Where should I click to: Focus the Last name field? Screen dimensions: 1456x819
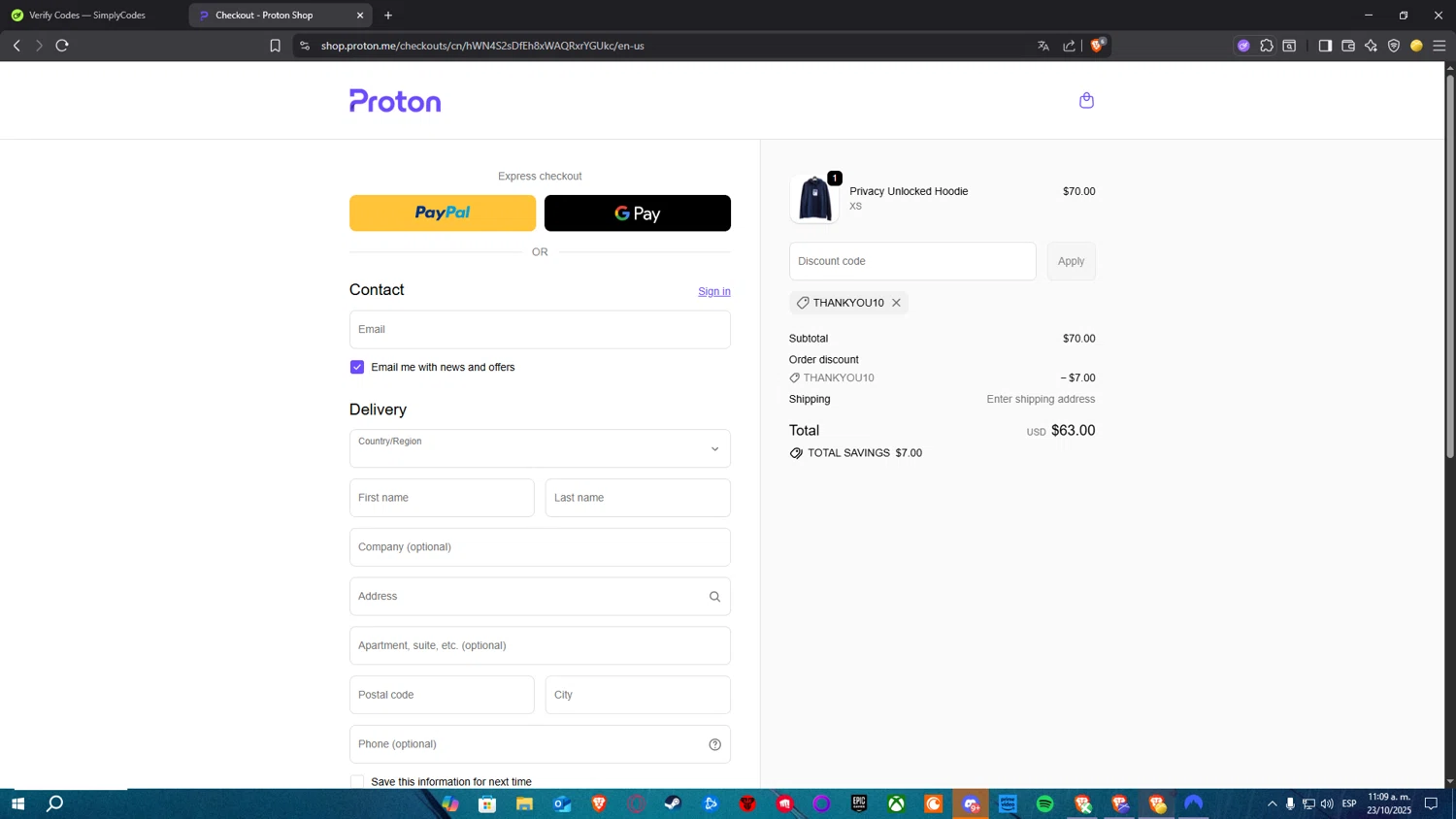(638, 498)
